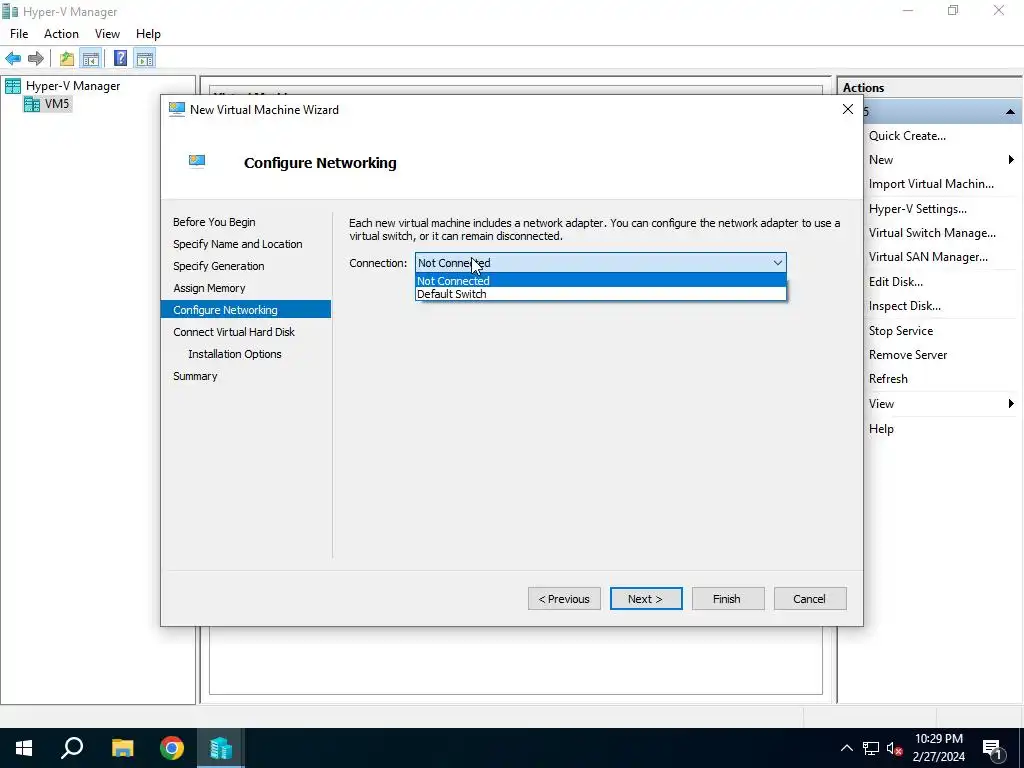Open the File menu
This screenshot has height=768, width=1024.
click(x=19, y=34)
